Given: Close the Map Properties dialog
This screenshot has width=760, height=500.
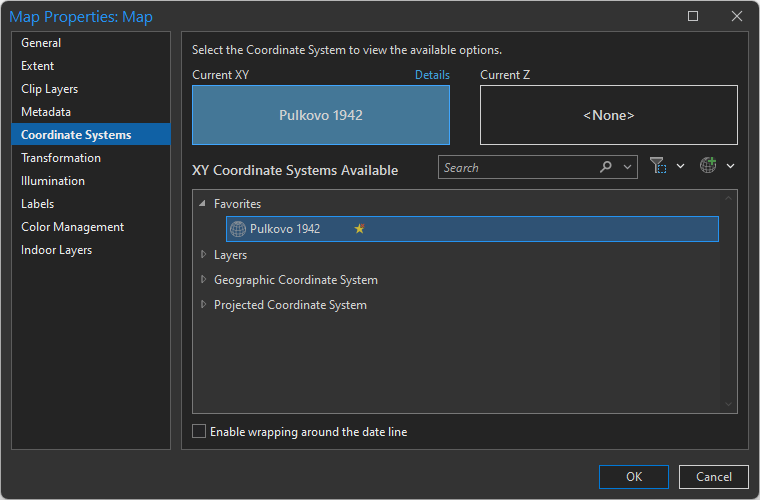Looking at the screenshot, I should tap(737, 16).
